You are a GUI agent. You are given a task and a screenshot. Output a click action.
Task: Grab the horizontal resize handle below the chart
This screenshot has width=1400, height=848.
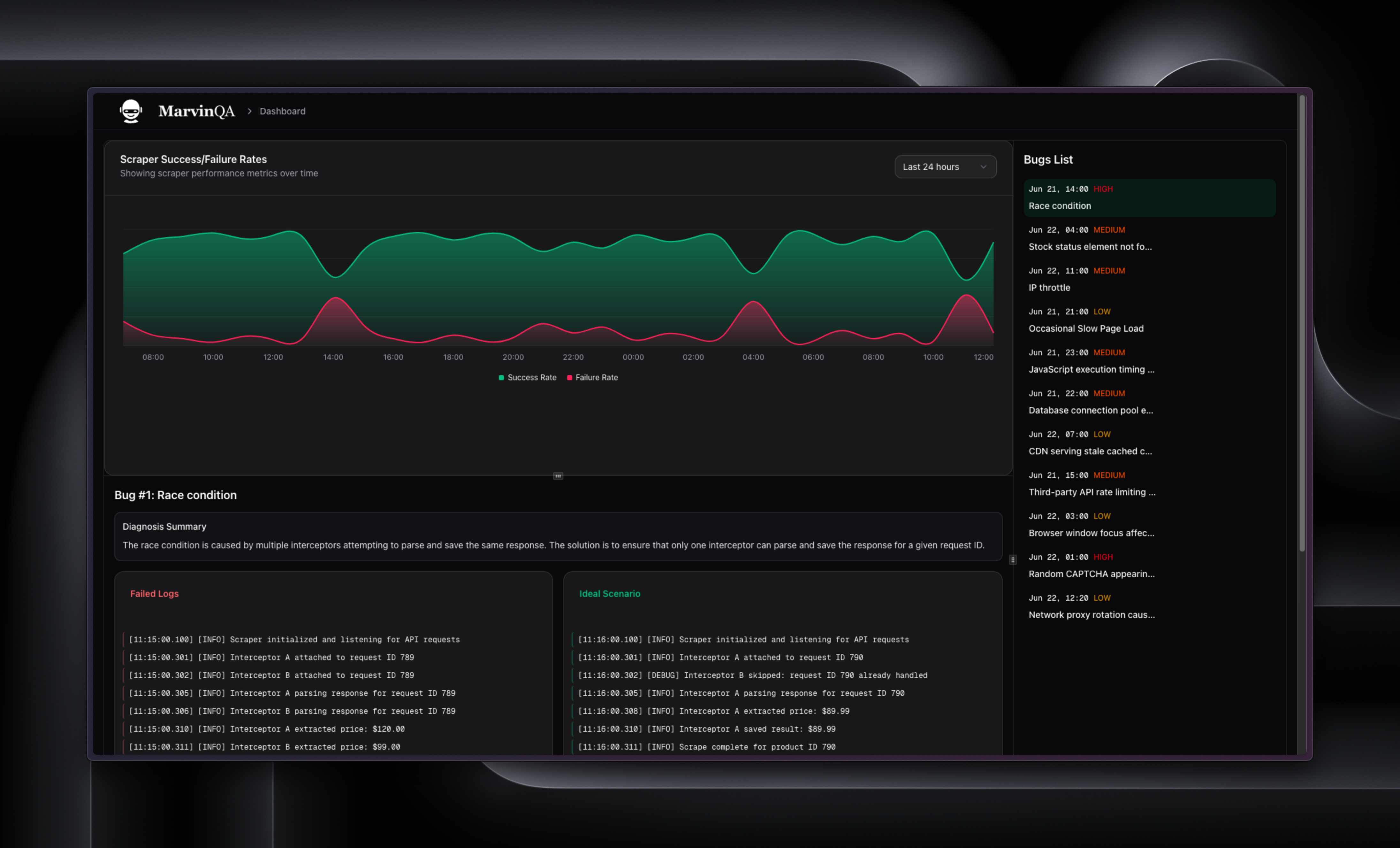click(558, 476)
